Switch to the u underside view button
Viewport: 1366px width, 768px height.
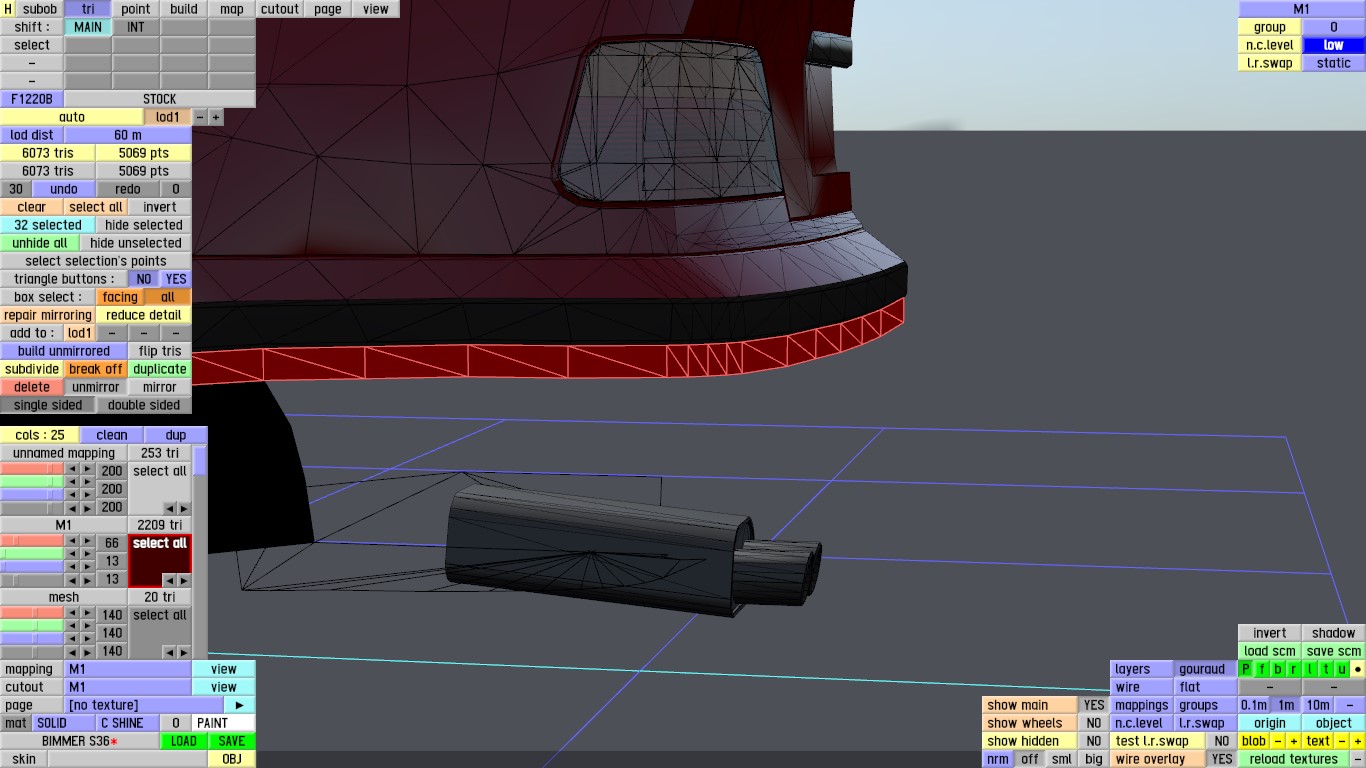(x=1342, y=669)
